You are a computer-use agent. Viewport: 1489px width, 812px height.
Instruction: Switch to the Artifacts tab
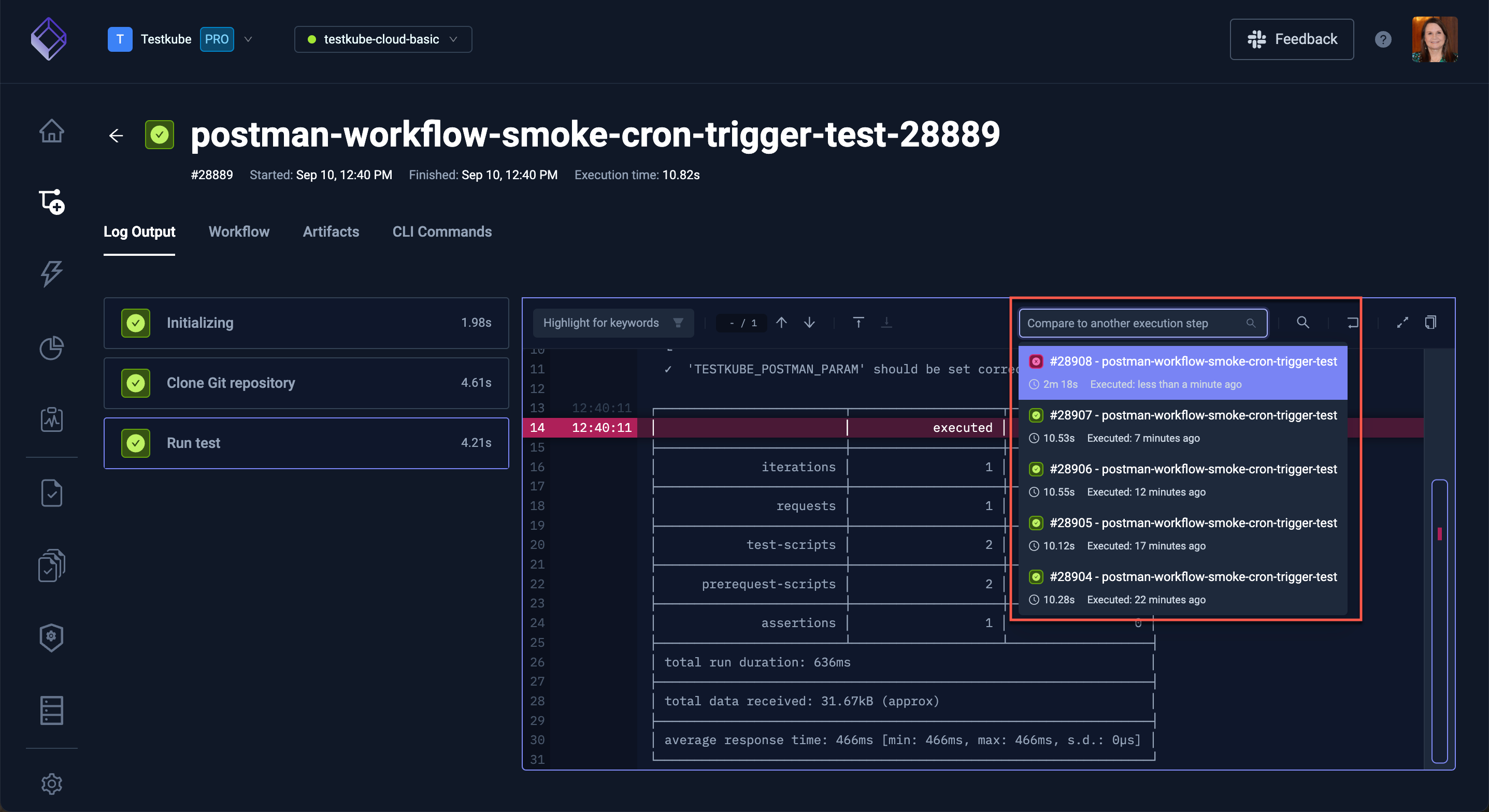(331, 232)
